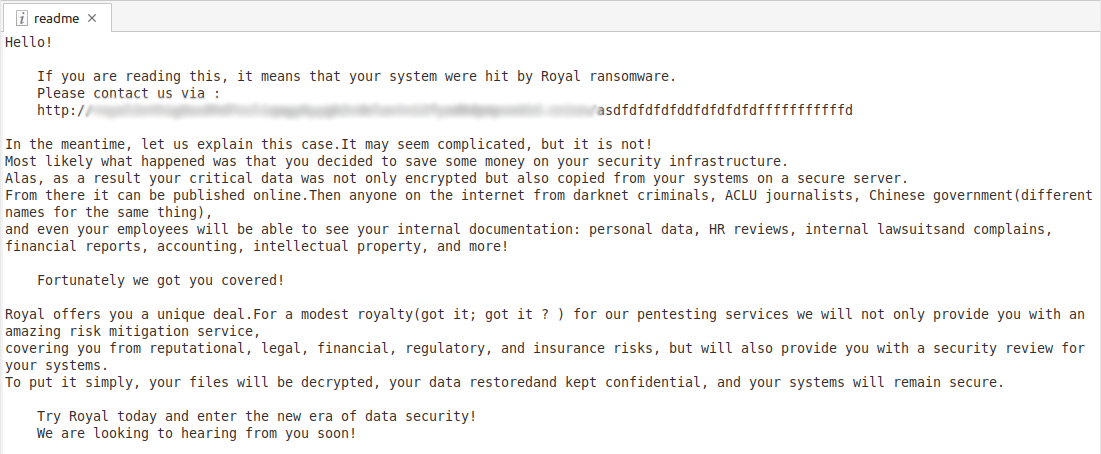The width and height of the screenshot is (1101, 454).
Task: Click the text "amazing risk mitigation service"
Action: pyautogui.click(x=132, y=331)
